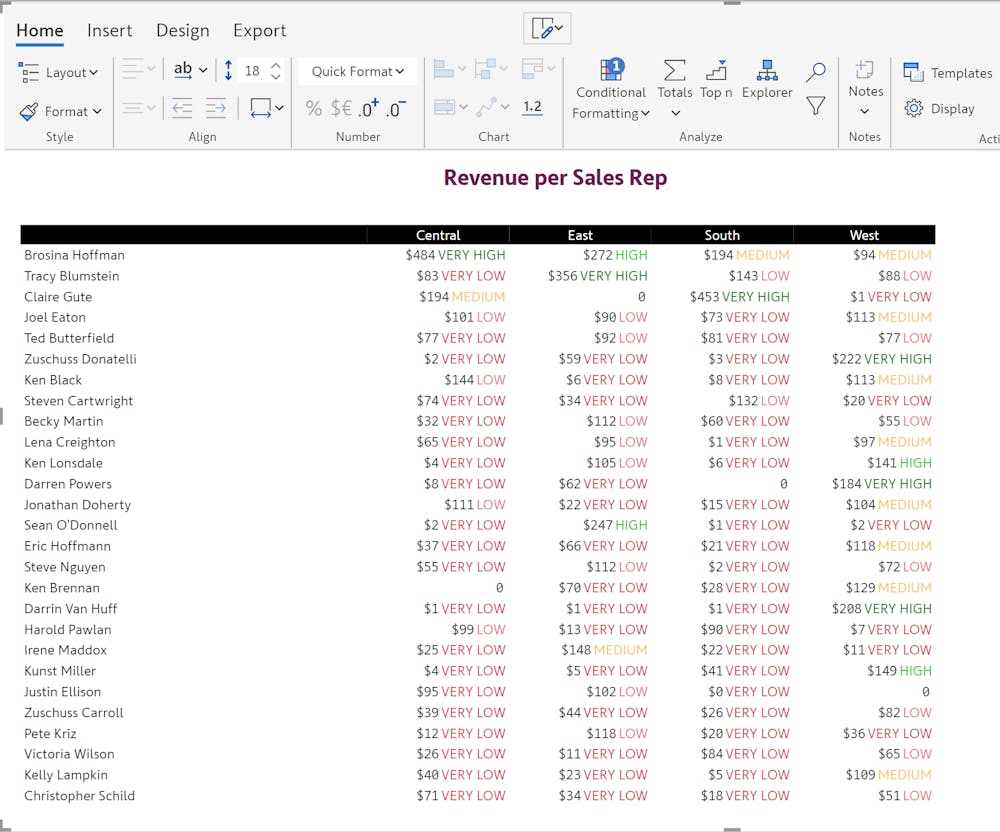This screenshot has height=832, width=1000.
Task: Click the $148 MEDIUM East cell
Action: tap(604, 650)
